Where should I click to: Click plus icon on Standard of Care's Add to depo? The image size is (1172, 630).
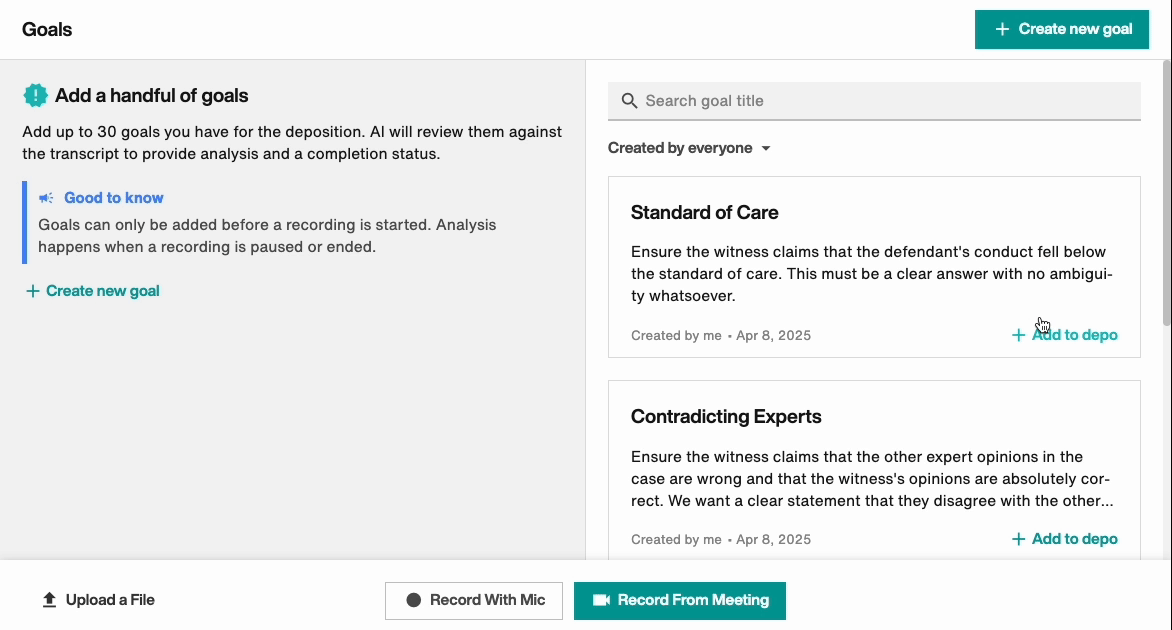point(1018,335)
